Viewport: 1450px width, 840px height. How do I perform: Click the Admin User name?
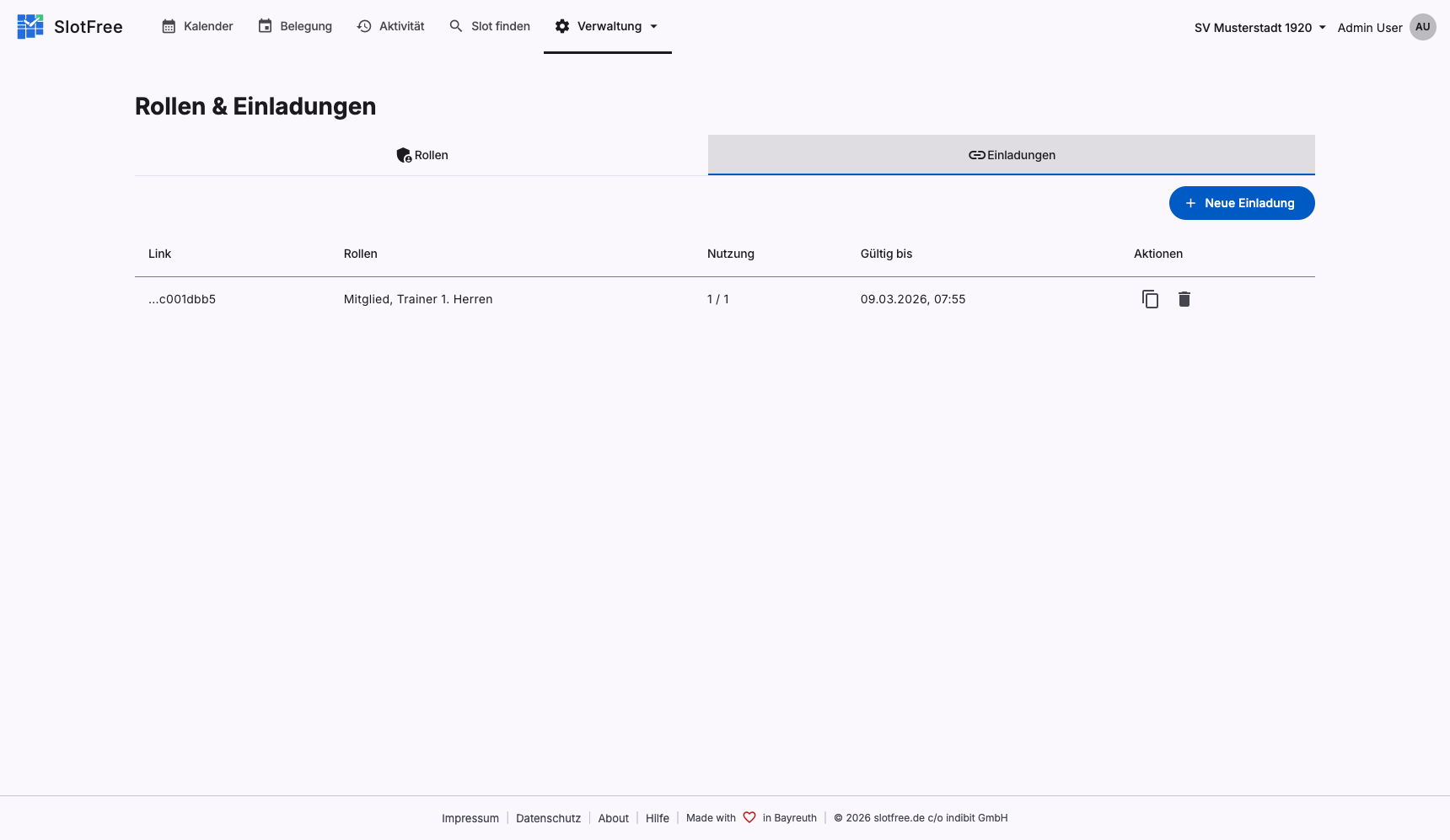tap(1369, 28)
